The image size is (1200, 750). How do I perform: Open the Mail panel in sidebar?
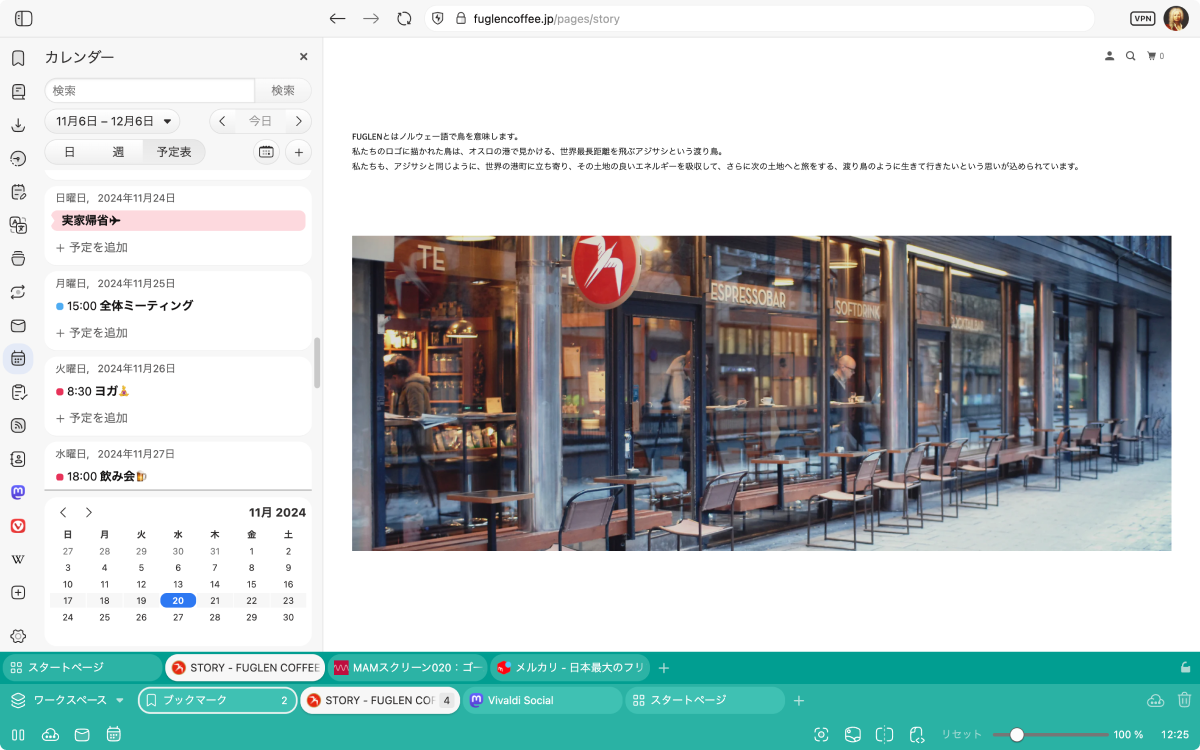tap(18, 325)
